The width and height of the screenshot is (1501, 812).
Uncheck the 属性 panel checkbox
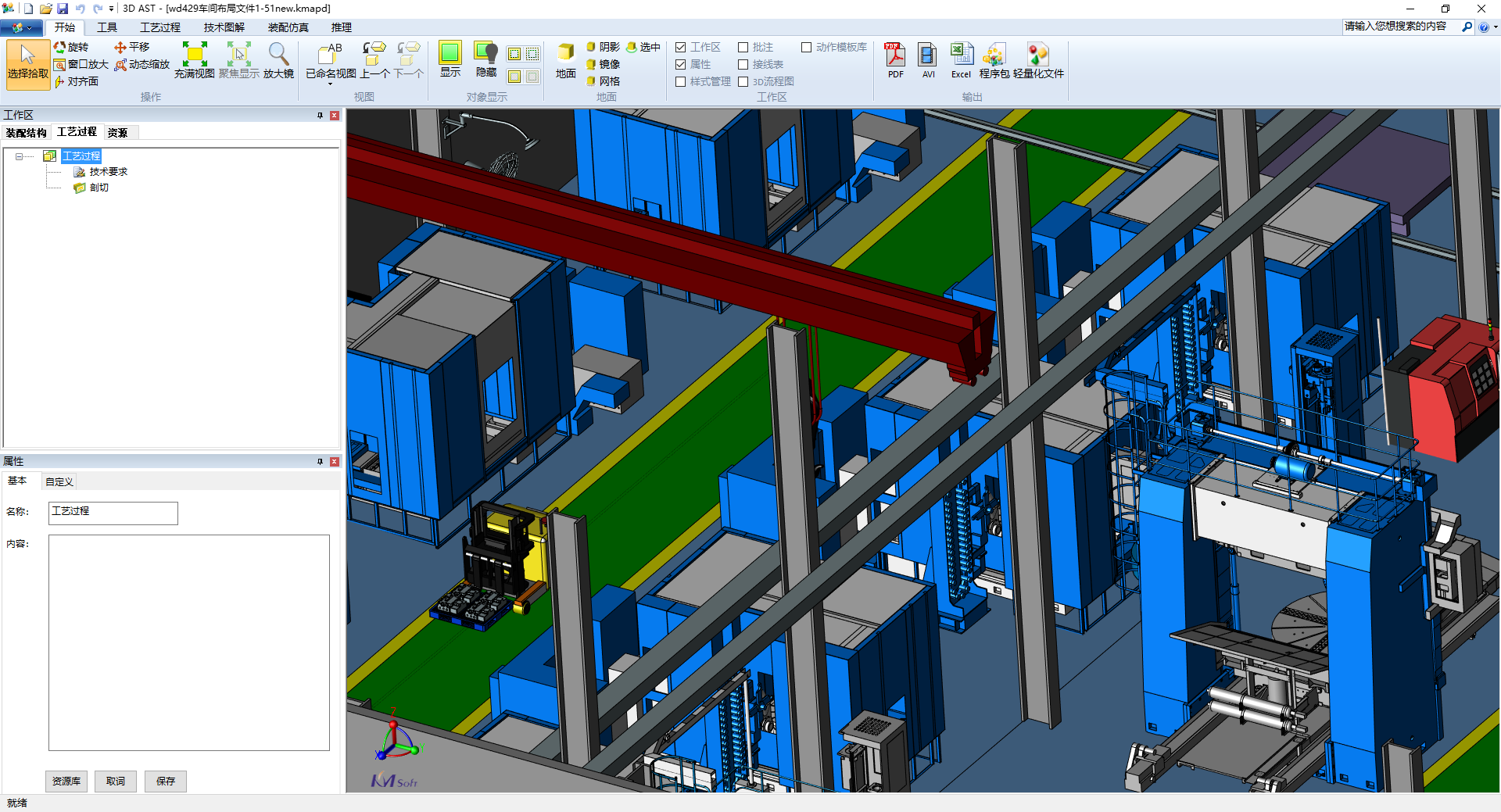681,65
